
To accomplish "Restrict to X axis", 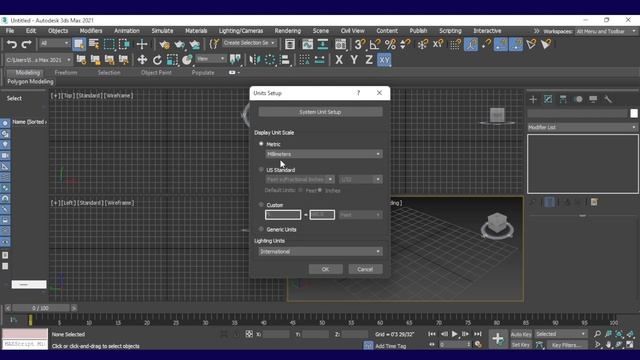I will coord(339,60).
